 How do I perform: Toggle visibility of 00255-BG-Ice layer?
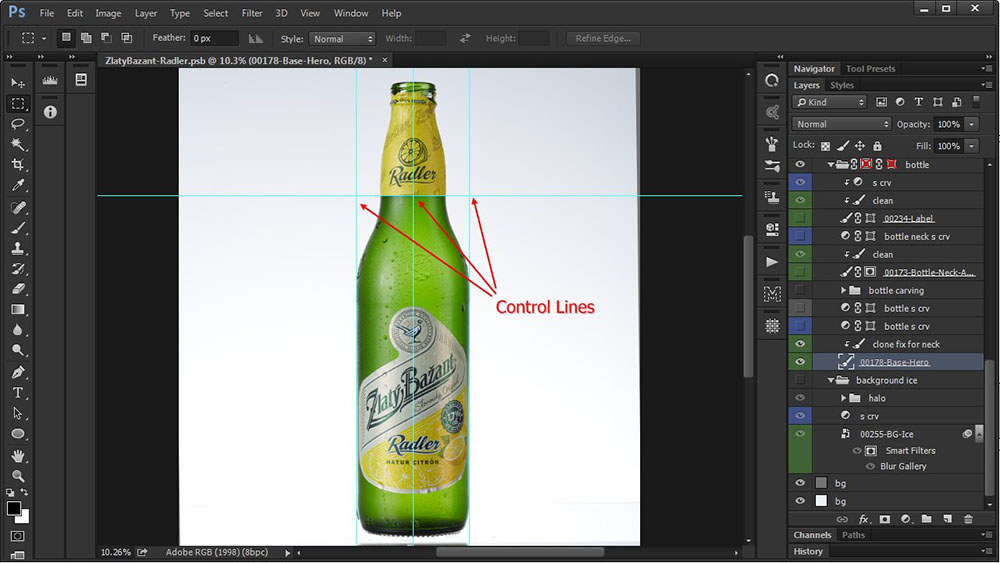(800, 434)
